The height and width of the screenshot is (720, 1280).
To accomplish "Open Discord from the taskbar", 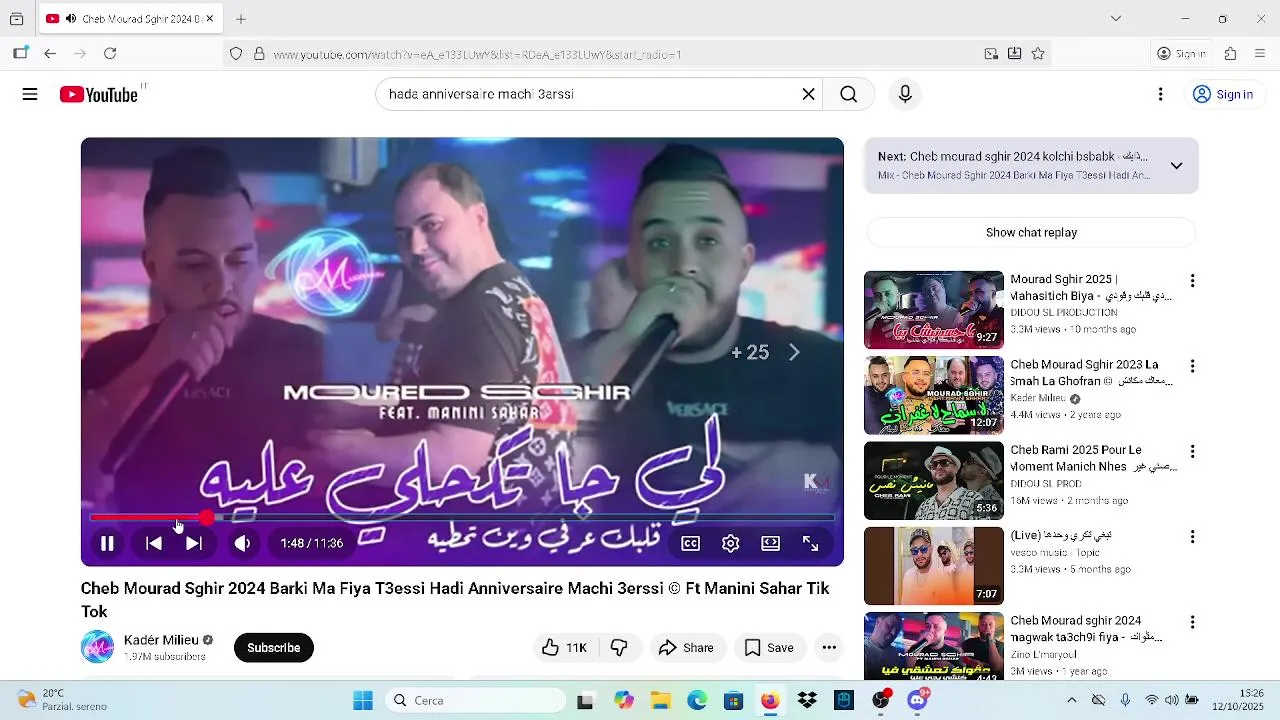I will pyautogui.click(x=917, y=700).
